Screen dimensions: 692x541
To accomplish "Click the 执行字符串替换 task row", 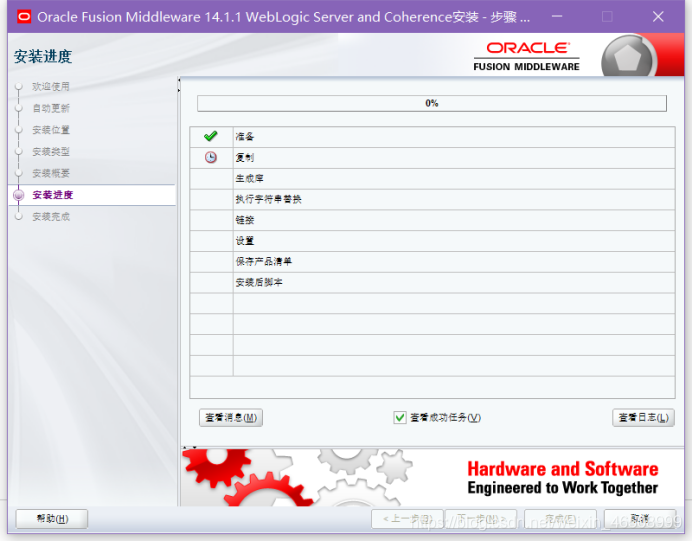I will click(432, 199).
